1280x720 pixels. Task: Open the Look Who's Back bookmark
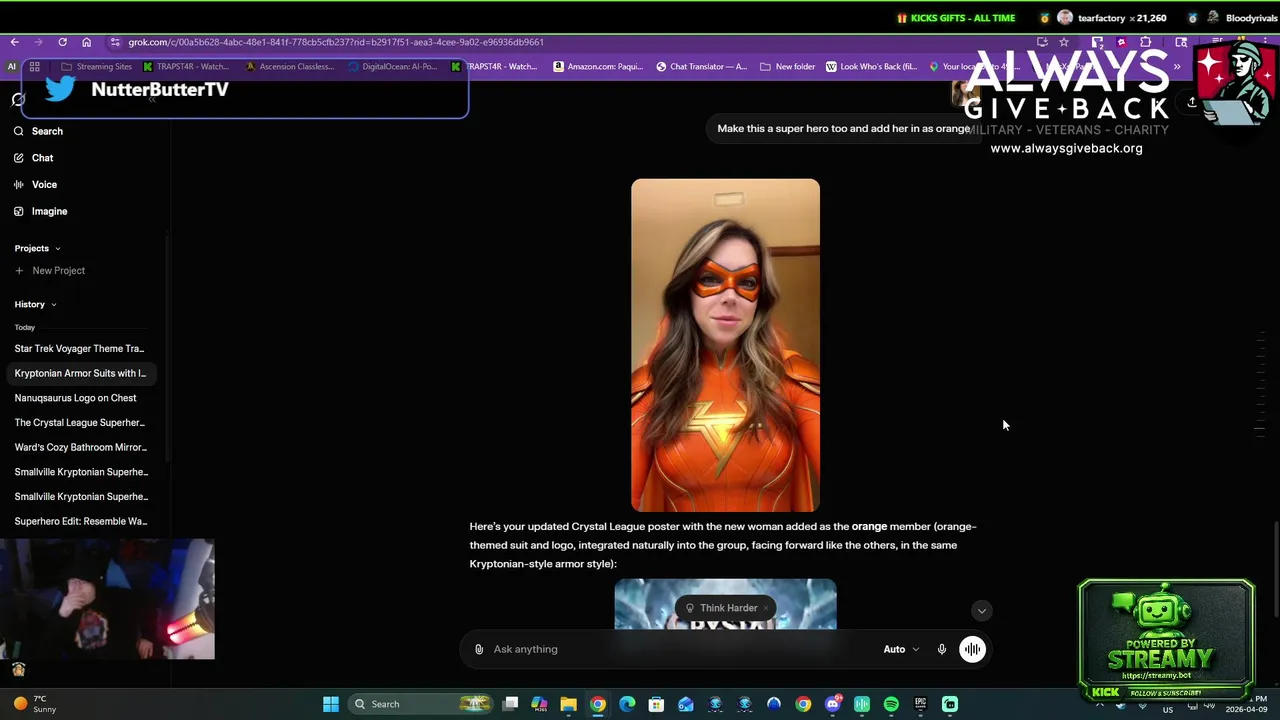pos(871,67)
